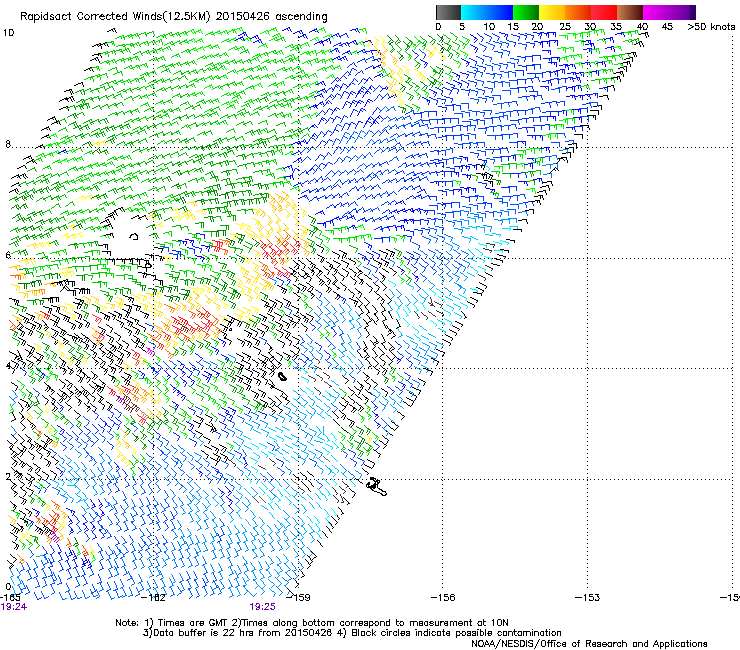Click the dark purple 45-50 knots legend swatch
740x650 pixels.
point(682,12)
